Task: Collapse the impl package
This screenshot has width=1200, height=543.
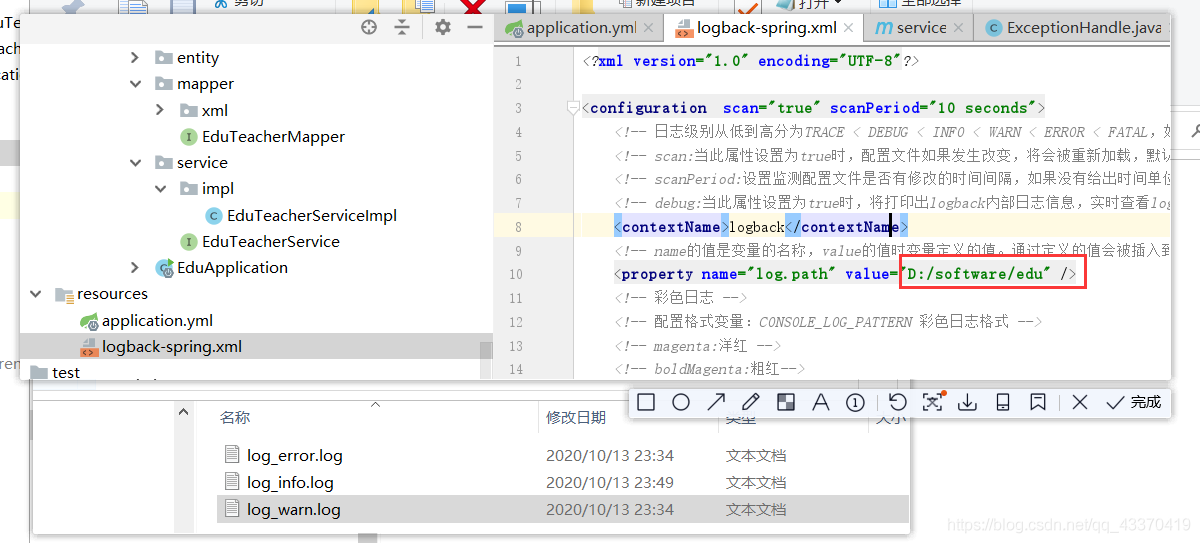Action: pos(160,188)
